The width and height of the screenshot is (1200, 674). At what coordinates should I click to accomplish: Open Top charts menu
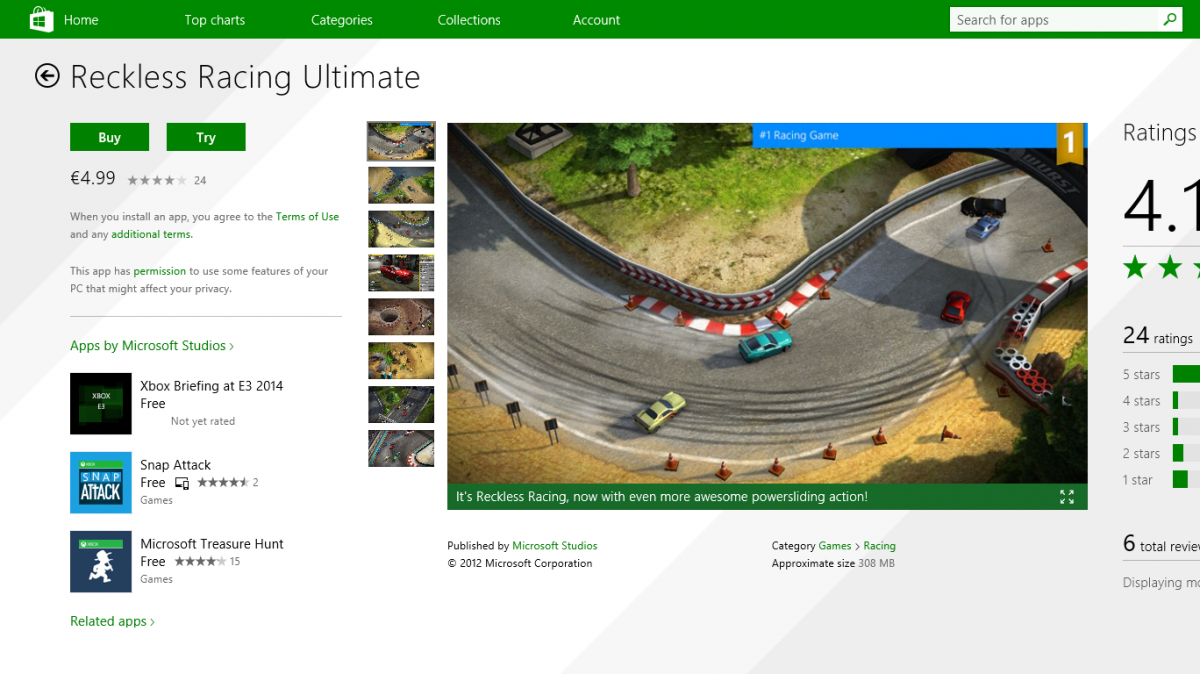point(215,20)
